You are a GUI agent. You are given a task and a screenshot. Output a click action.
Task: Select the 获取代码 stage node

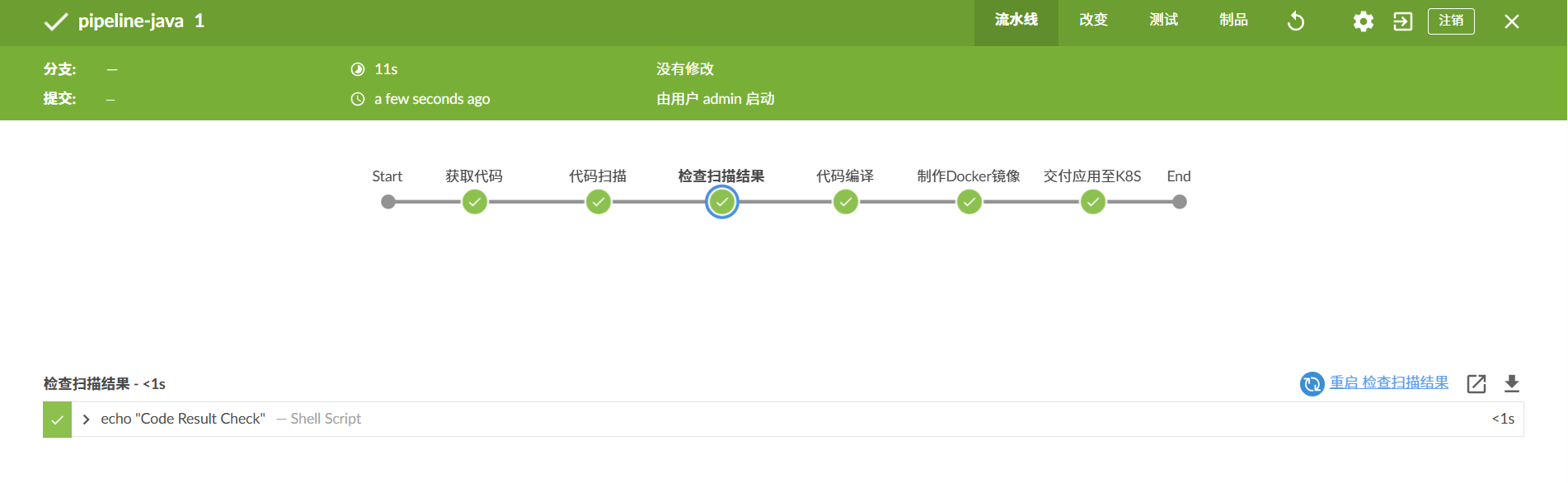[474, 202]
